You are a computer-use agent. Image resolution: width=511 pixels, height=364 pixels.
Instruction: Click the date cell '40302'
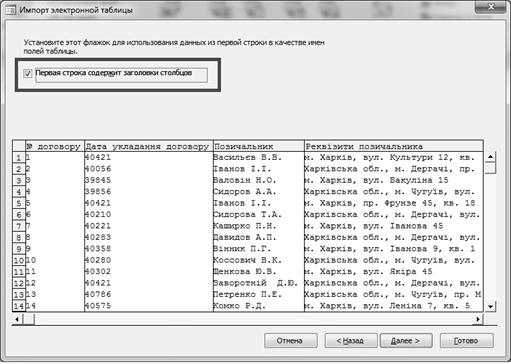point(149,271)
